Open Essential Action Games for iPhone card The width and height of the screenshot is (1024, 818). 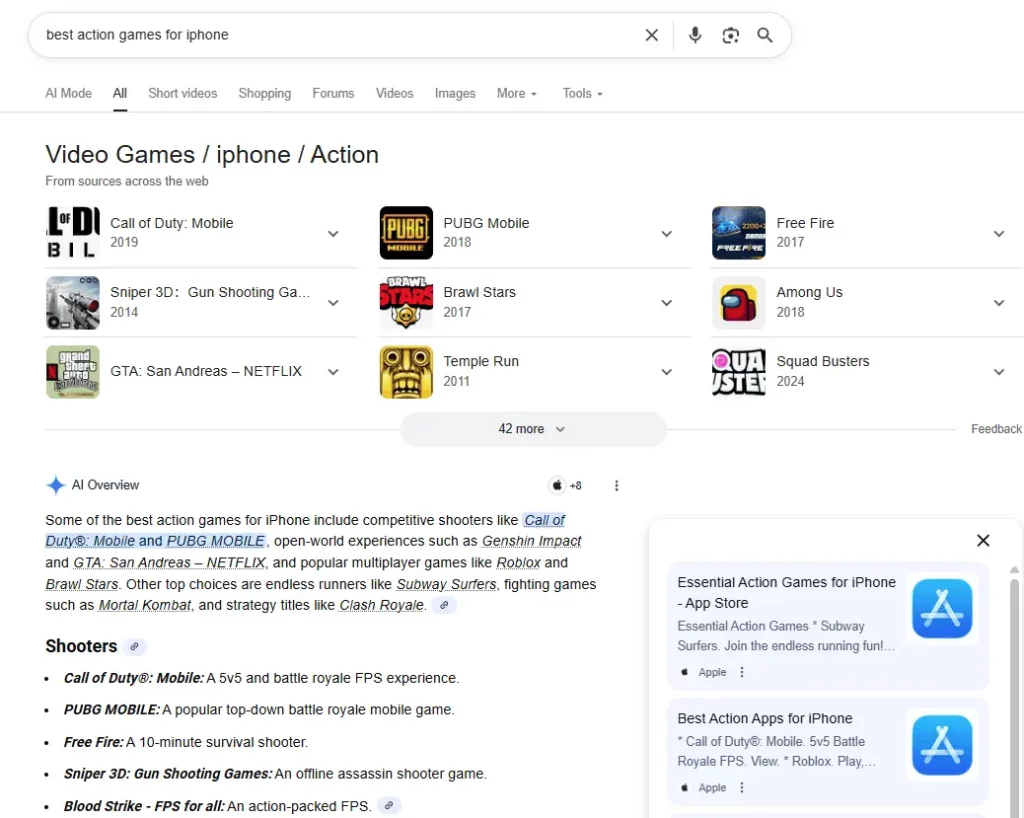(x=827, y=625)
